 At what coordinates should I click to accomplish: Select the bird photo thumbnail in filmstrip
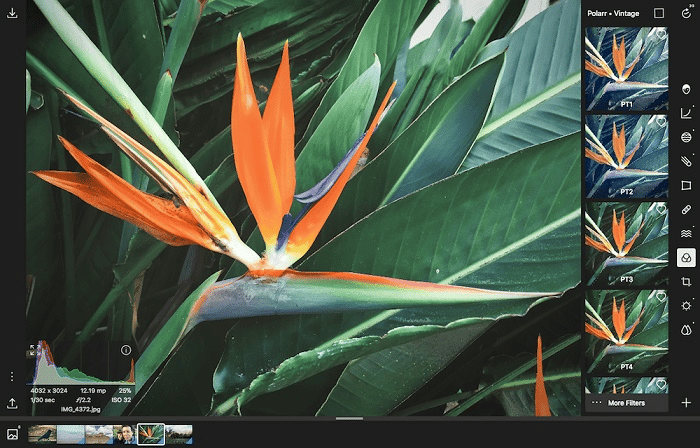tap(43, 433)
